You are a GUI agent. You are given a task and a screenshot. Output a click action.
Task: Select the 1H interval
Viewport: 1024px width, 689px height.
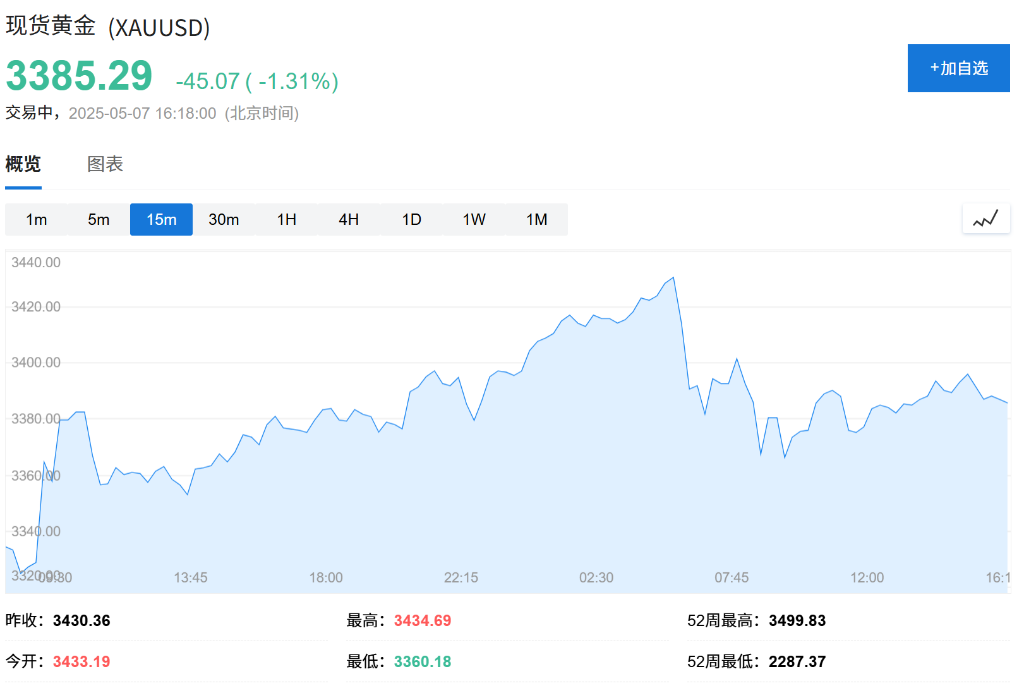286,219
